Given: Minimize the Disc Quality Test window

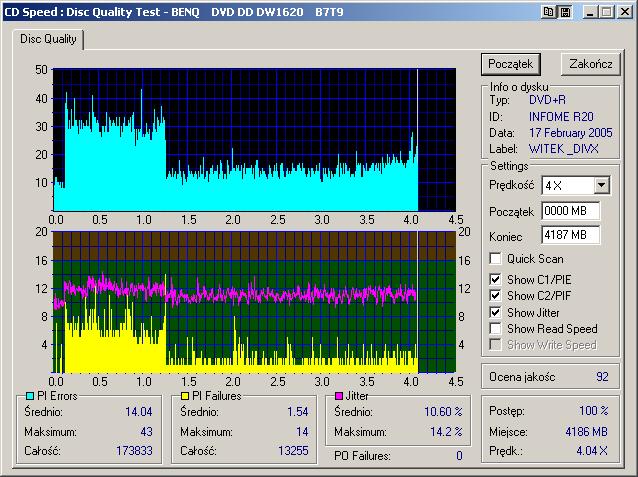Looking at the screenshot, I should pos(591,11).
